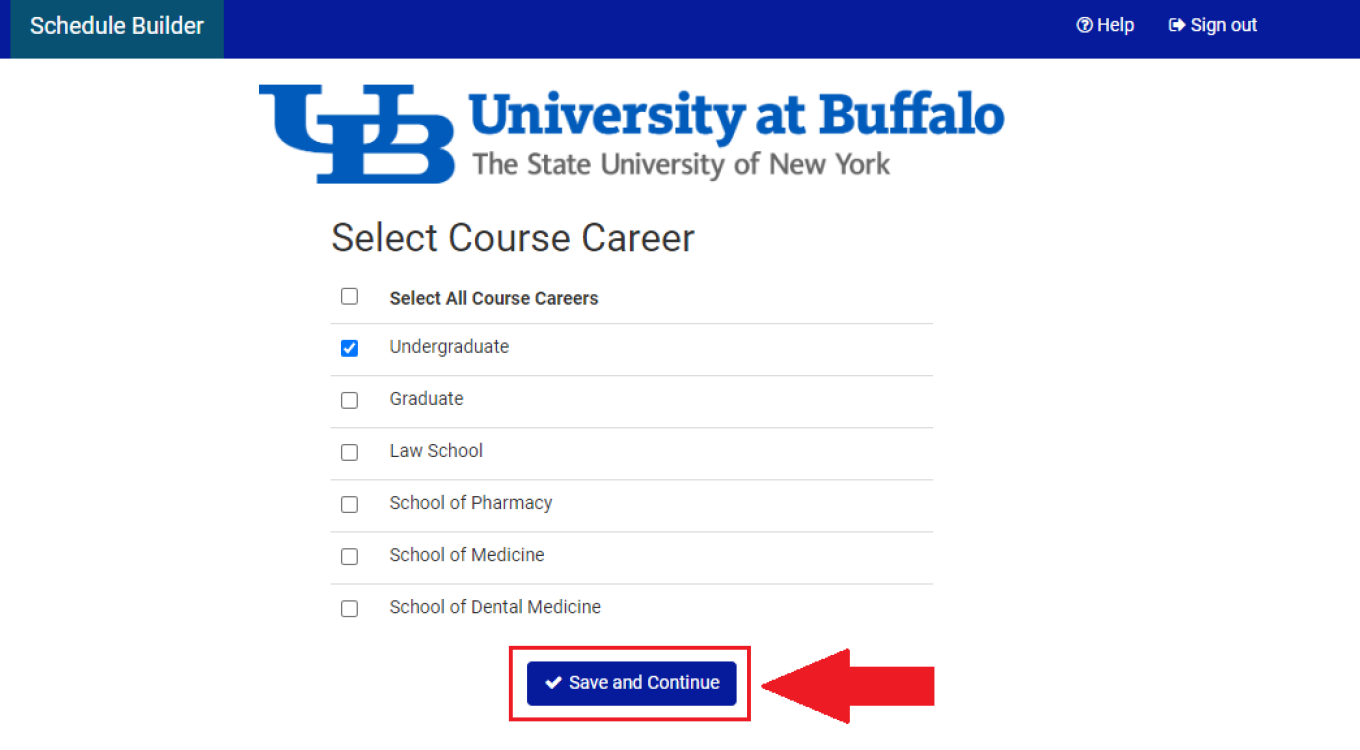
Task: Click the Save and Continue button
Action: pos(630,683)
